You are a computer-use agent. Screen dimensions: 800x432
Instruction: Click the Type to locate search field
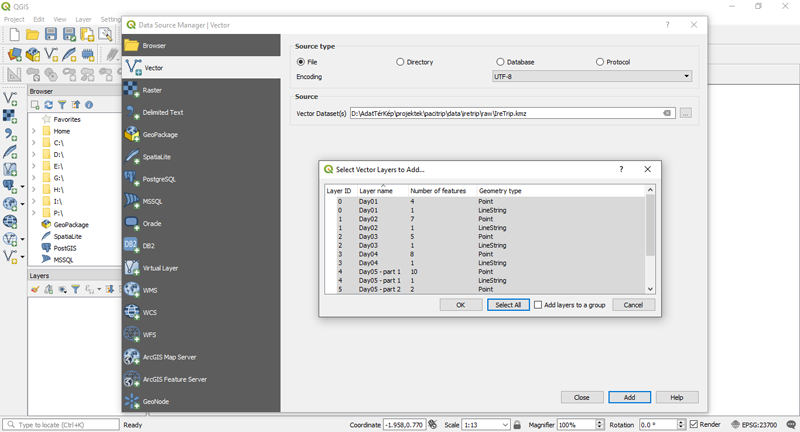click(x=61, y=424)
